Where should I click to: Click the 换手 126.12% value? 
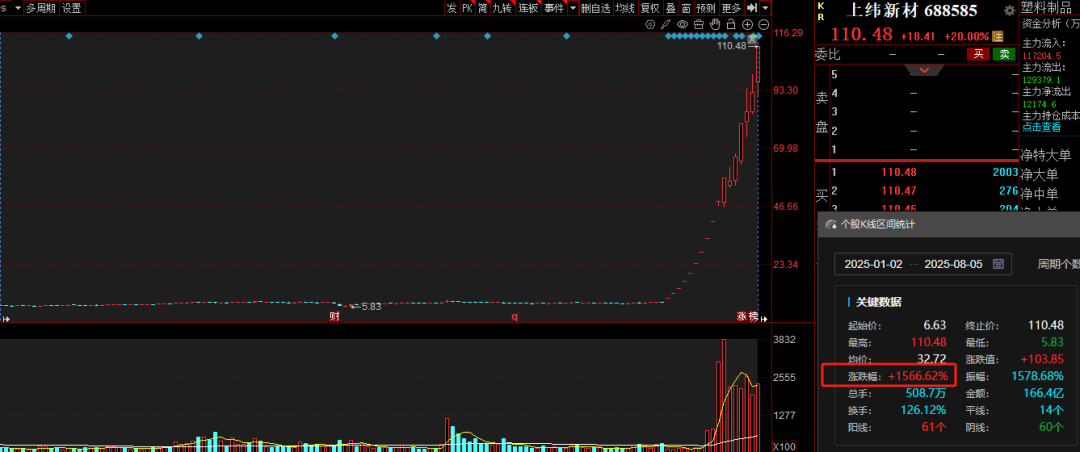pos(923,410)
